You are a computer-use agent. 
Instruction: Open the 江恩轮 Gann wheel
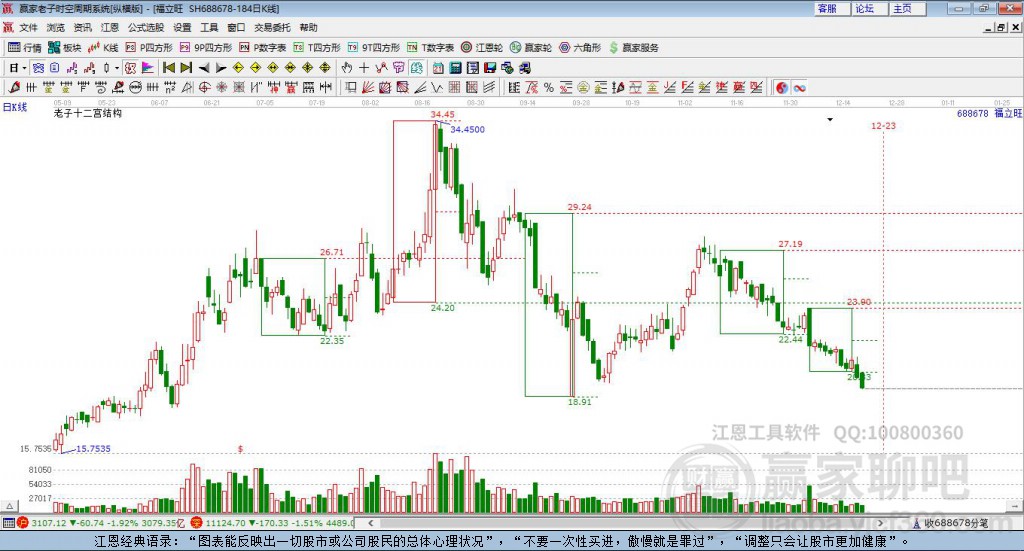click(482, 48)
